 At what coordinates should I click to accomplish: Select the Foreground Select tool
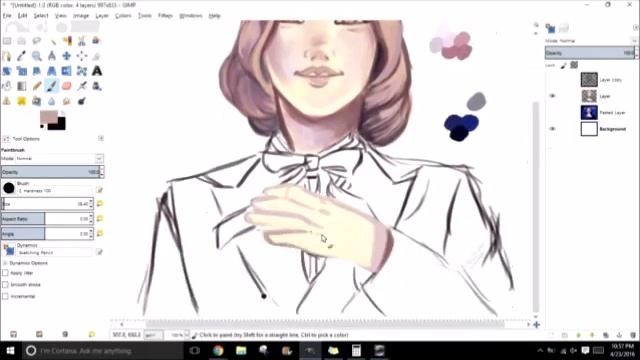97,41
